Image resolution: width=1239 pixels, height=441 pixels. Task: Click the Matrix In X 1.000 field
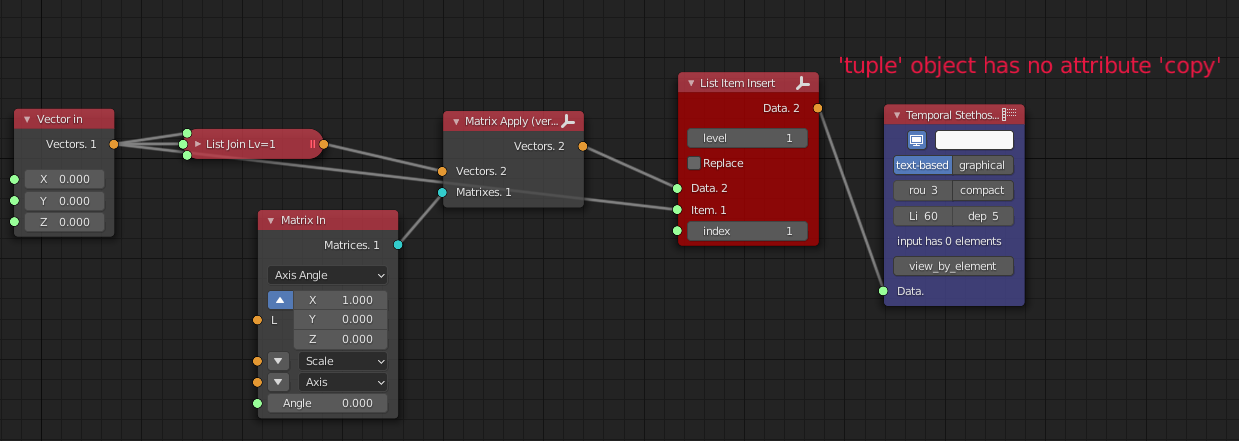(340, 300)
